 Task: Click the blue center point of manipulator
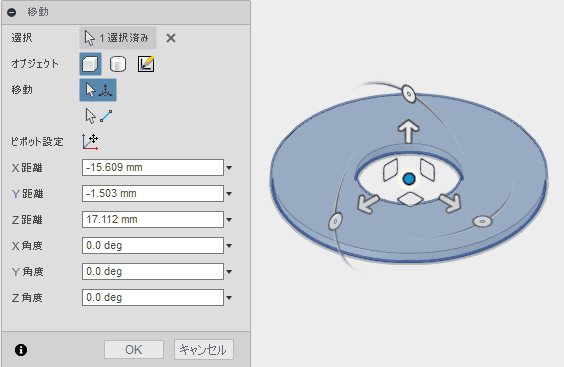(409, 179)
